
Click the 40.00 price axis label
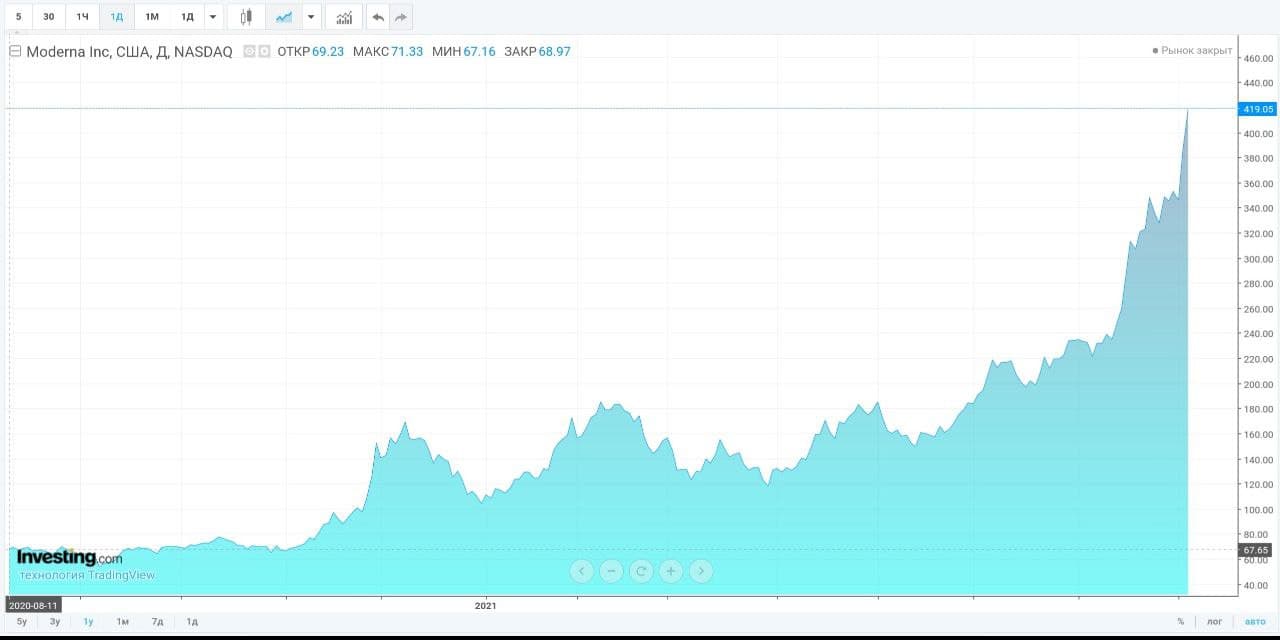click(x=1258, y=586)
